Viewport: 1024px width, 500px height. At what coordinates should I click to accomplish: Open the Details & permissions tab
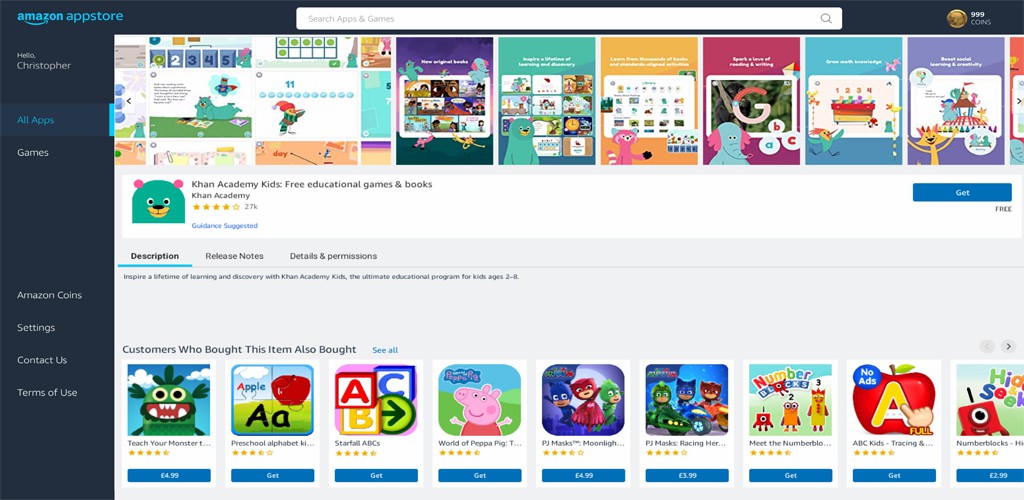click(333, 256)
